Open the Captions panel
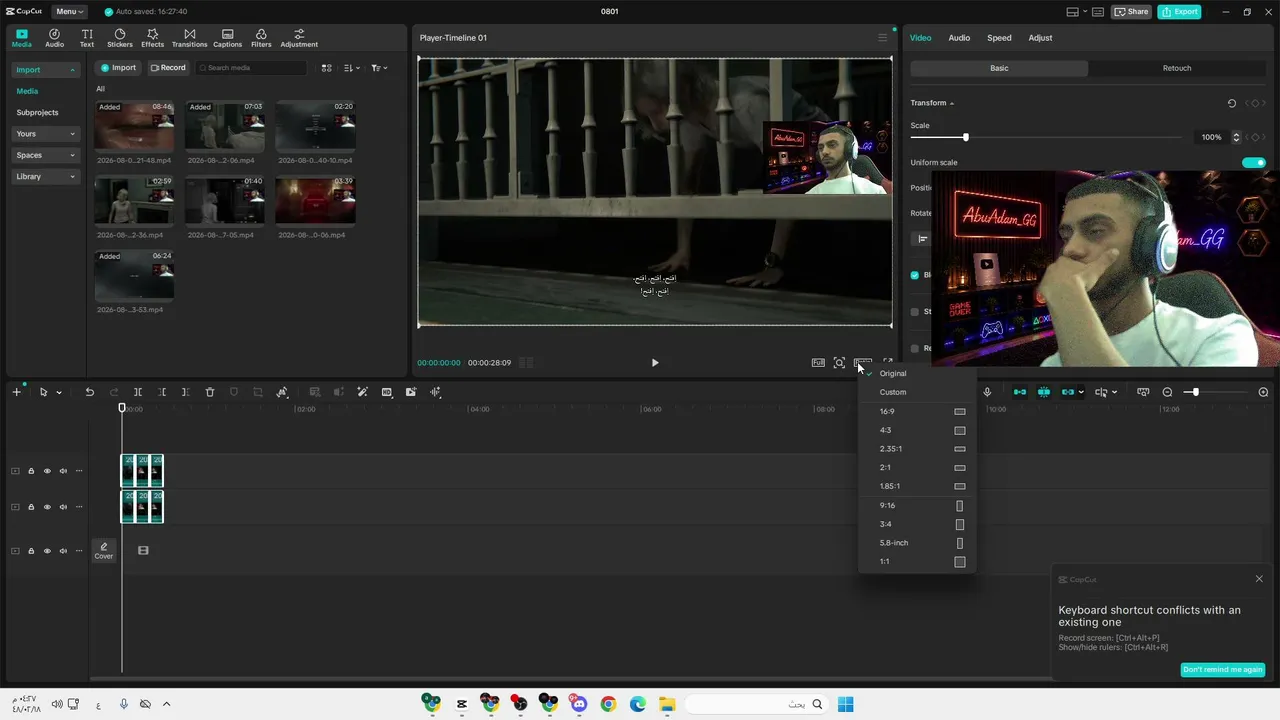1280x720 pixels. 227,38
